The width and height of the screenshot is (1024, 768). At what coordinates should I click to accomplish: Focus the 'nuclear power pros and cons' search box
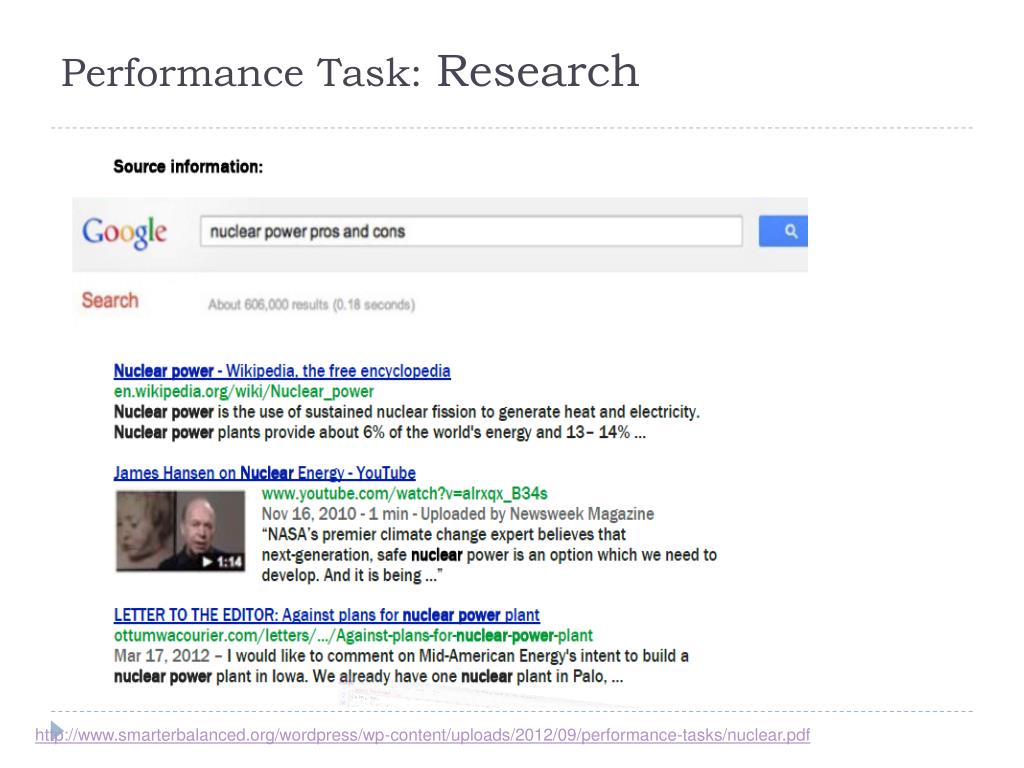(471, 231)
